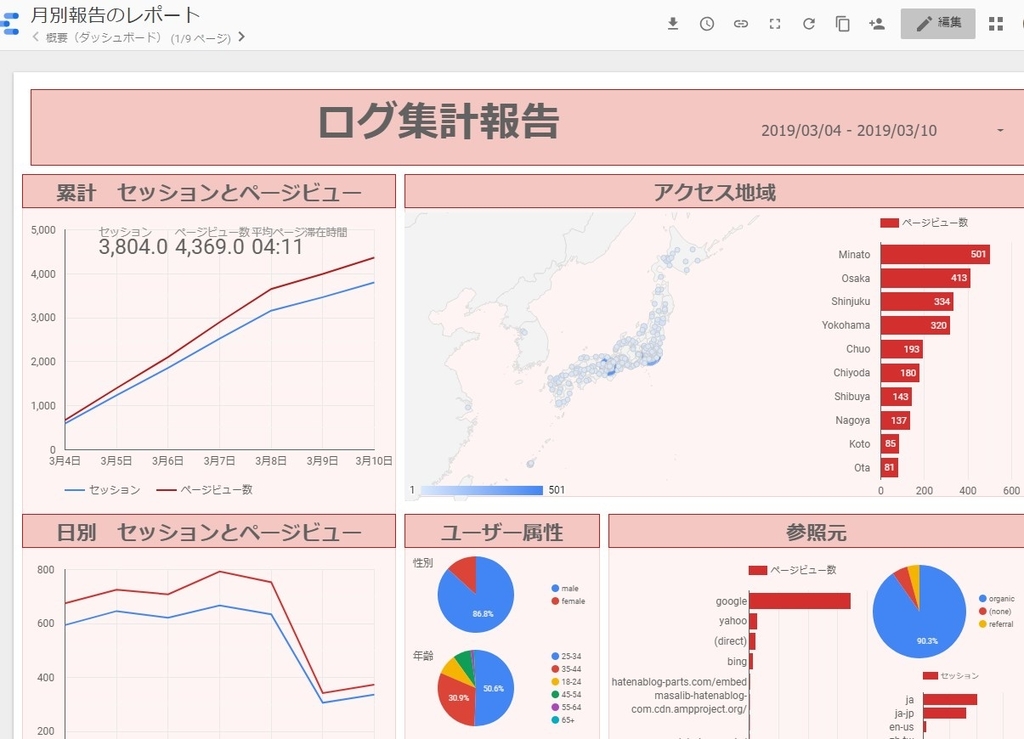Click the Data Studio logo
This screenshot has width=1024, height=739.
click(11, 23)
